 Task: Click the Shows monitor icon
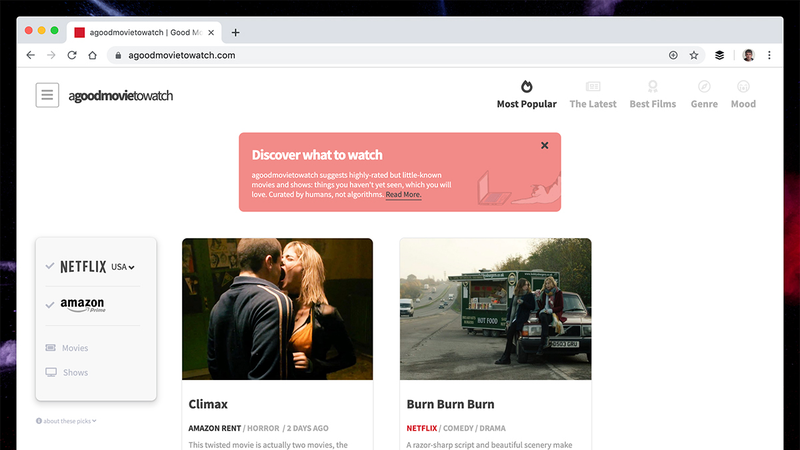click(x=51, y=372)
